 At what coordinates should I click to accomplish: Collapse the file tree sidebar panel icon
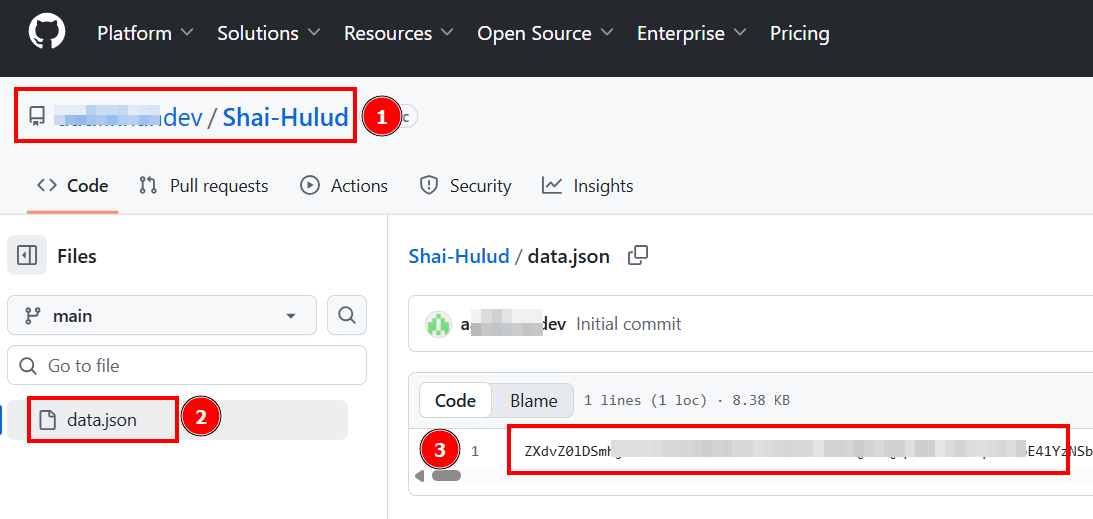coord(27,256)
